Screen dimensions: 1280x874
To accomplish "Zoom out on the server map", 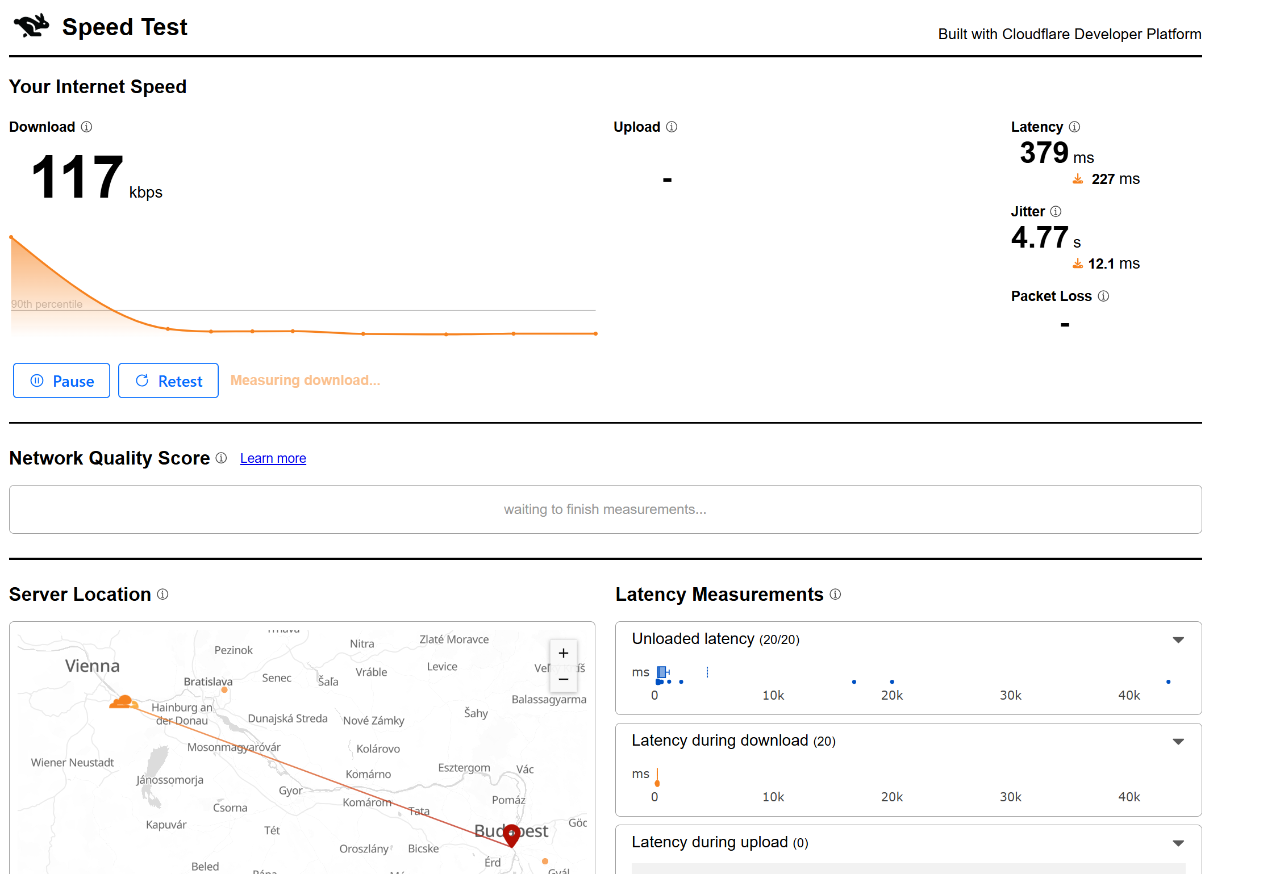I will 563,679.
